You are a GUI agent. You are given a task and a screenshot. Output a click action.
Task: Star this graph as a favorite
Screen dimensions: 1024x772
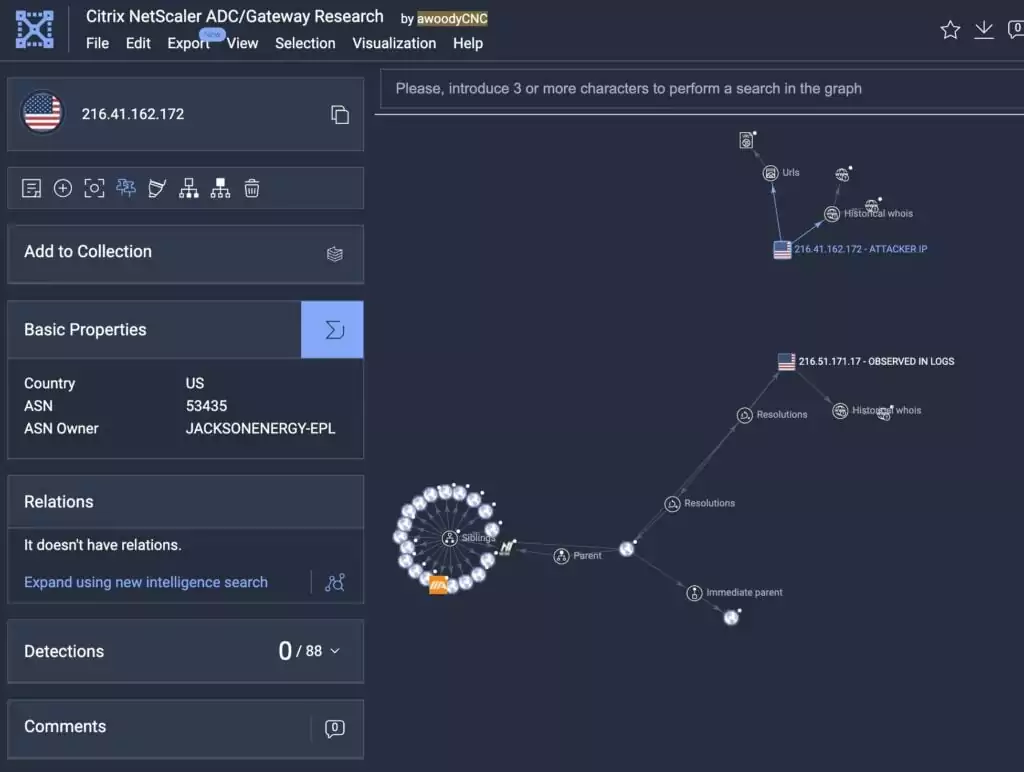[950, 29]
